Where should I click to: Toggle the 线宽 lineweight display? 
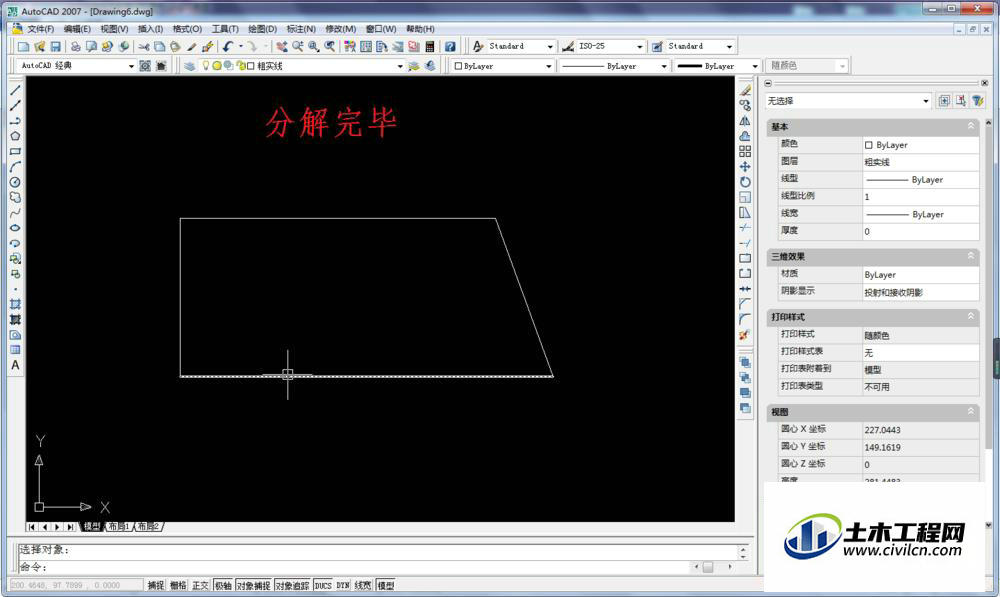coord(363,586)
